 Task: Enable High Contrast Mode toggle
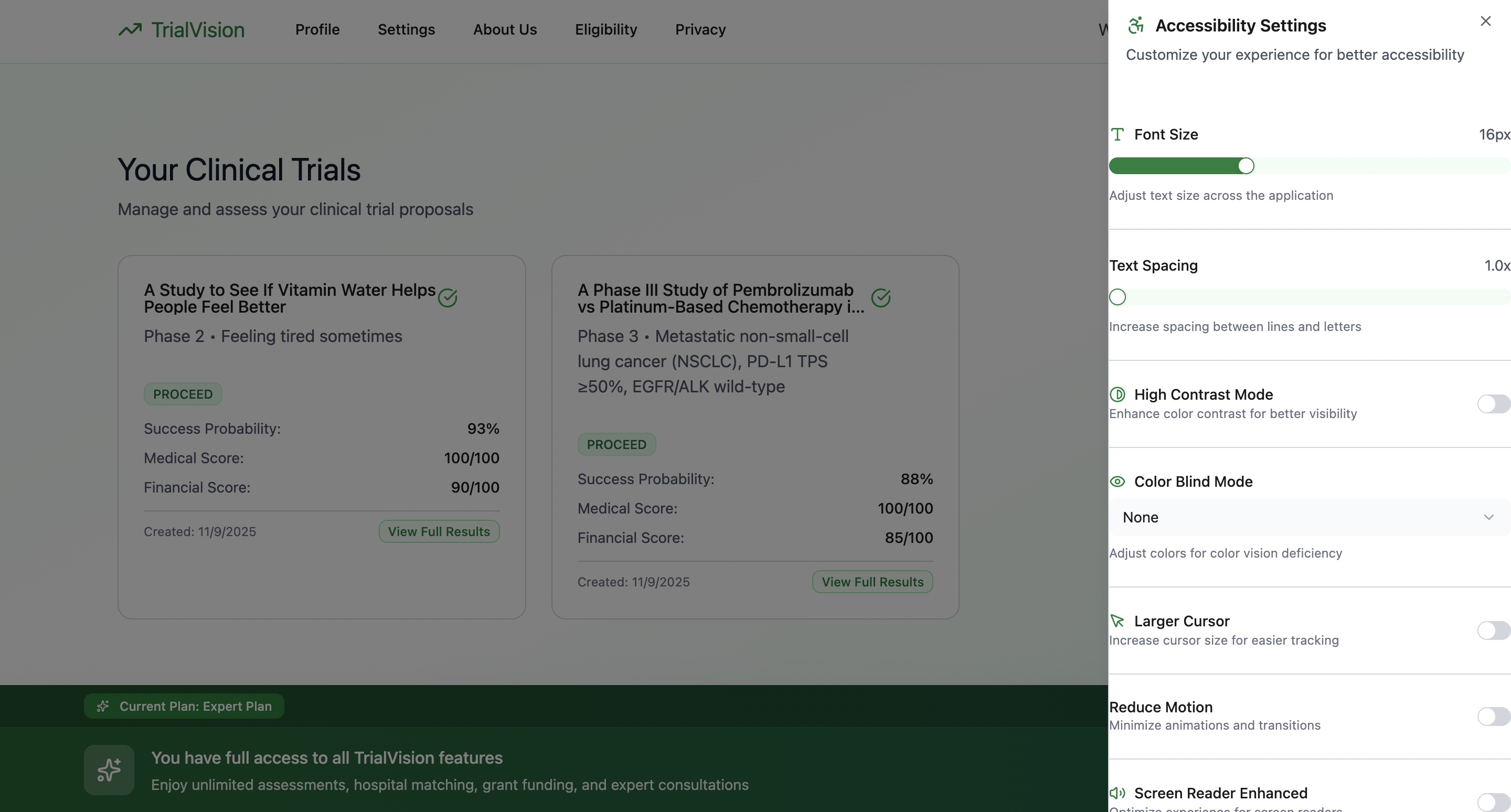click(x=1492, y=404)
